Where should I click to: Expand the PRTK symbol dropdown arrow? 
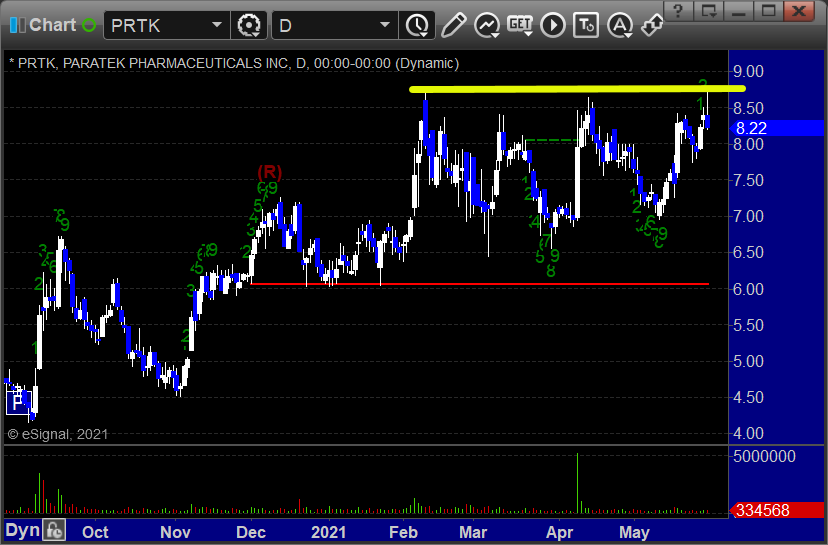(x=217, y=24)
